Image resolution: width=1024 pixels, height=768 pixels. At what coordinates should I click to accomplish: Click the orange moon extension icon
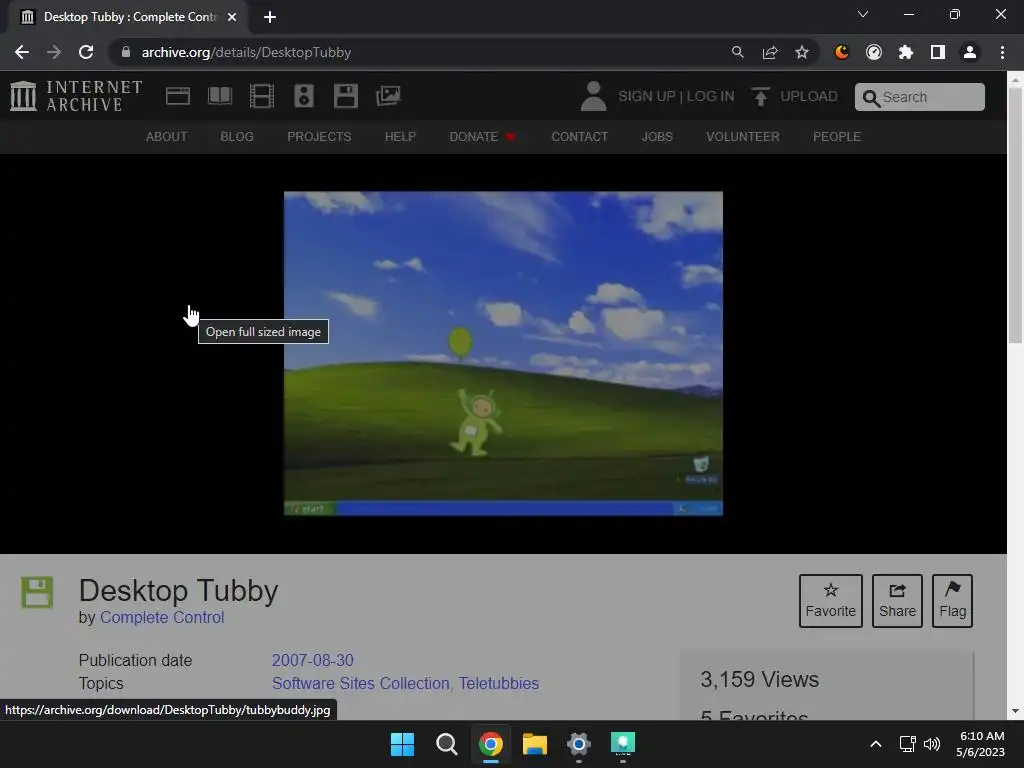[842, 52]
